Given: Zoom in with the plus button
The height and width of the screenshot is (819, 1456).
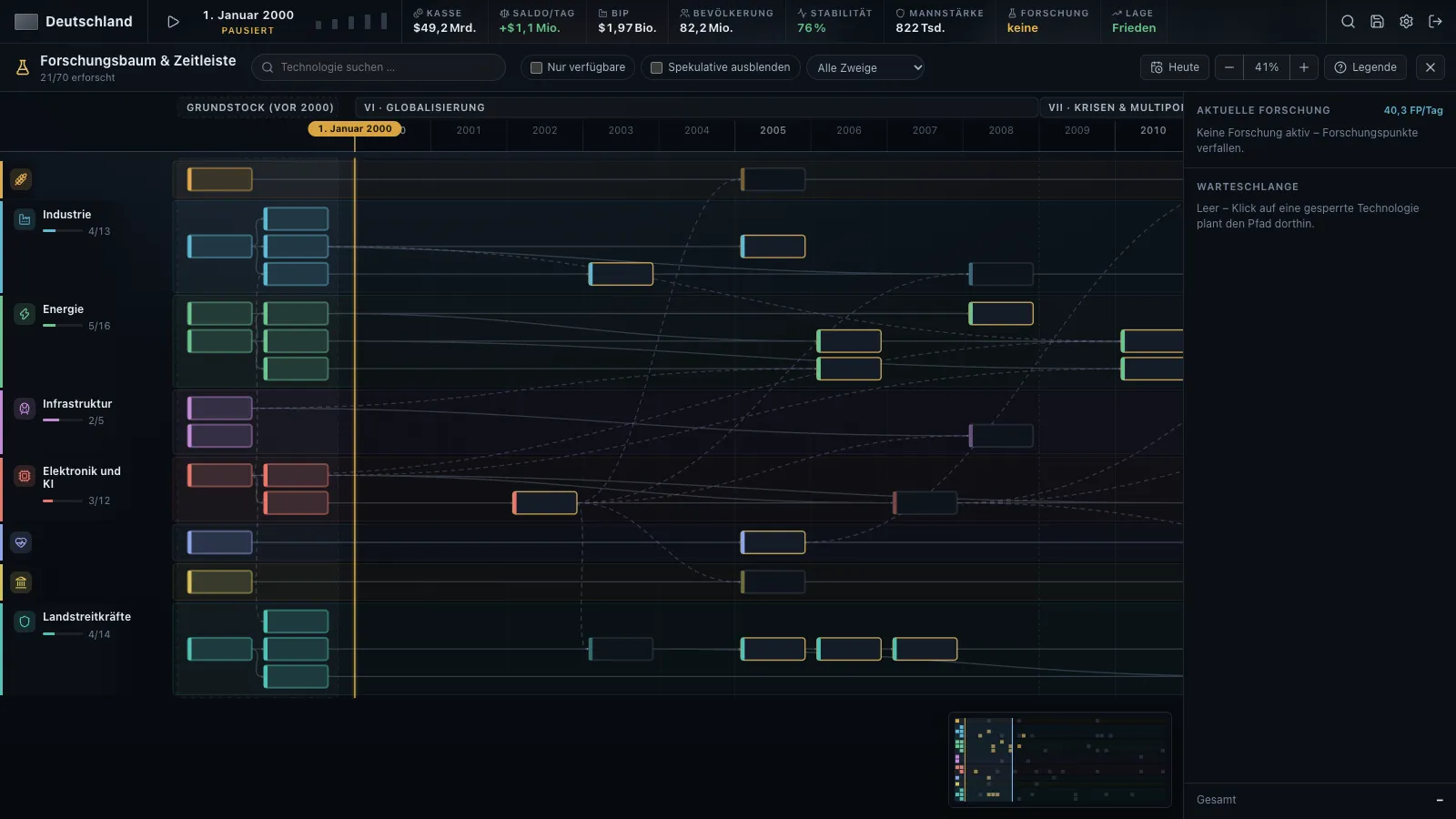Looking at the screenshot, I should (x=1304, y=67).
